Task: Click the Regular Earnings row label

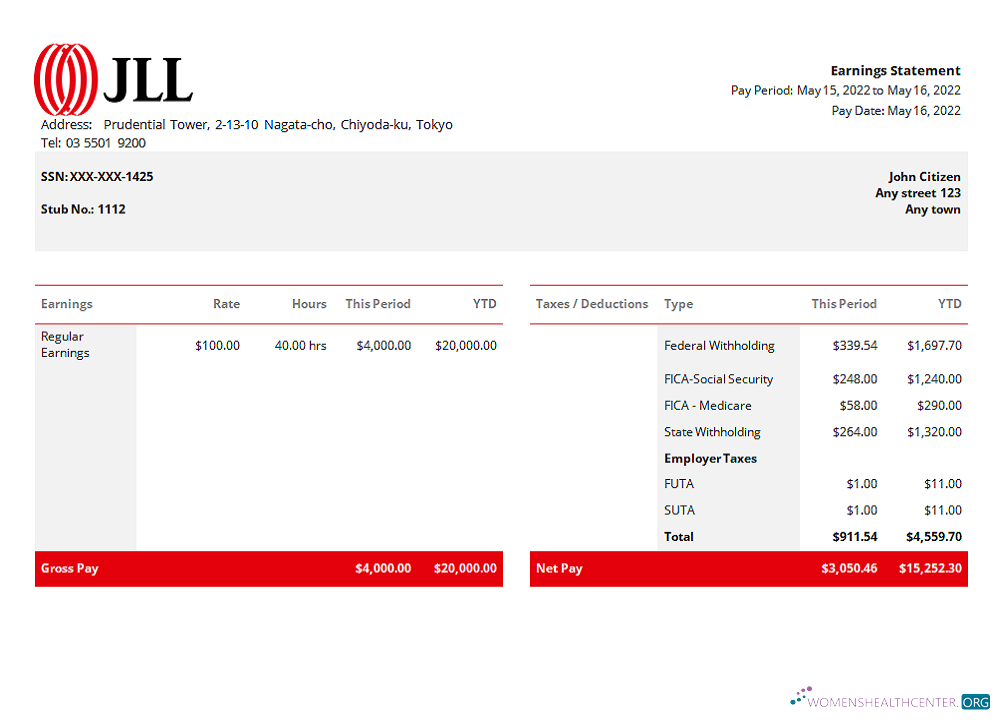Action: 65,344
